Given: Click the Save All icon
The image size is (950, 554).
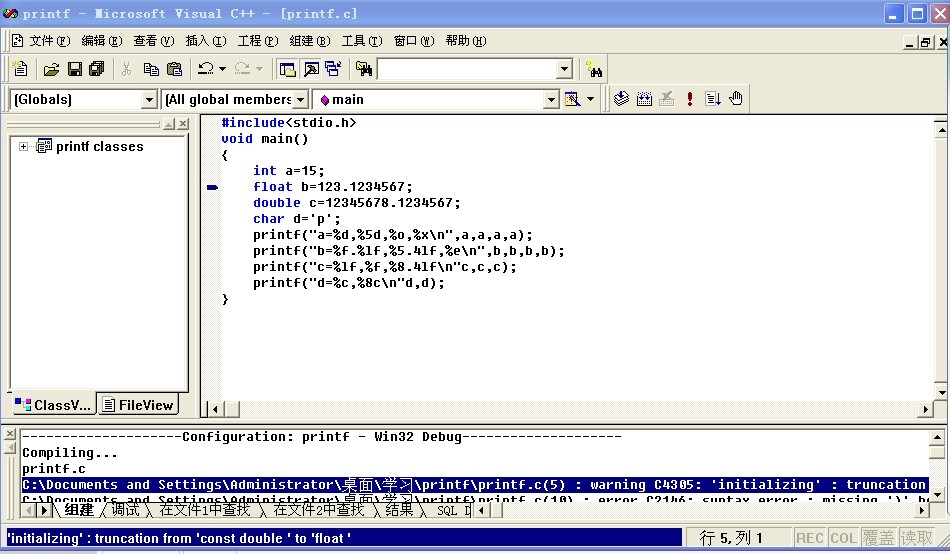Looking at the screenshot, I should coord(96,69).
